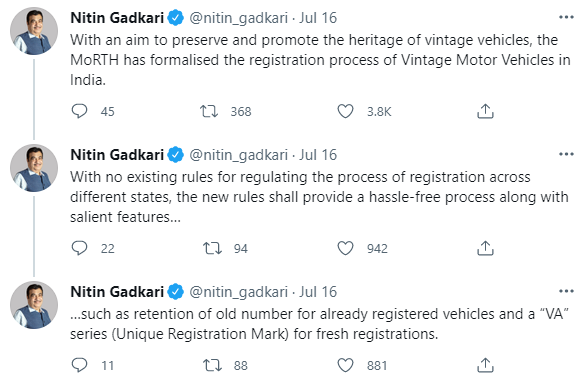Viewport: 579px width, 378px height.
Task: Reply to the vintage vehicles heritage tweet
Action: tap(79, 111)
